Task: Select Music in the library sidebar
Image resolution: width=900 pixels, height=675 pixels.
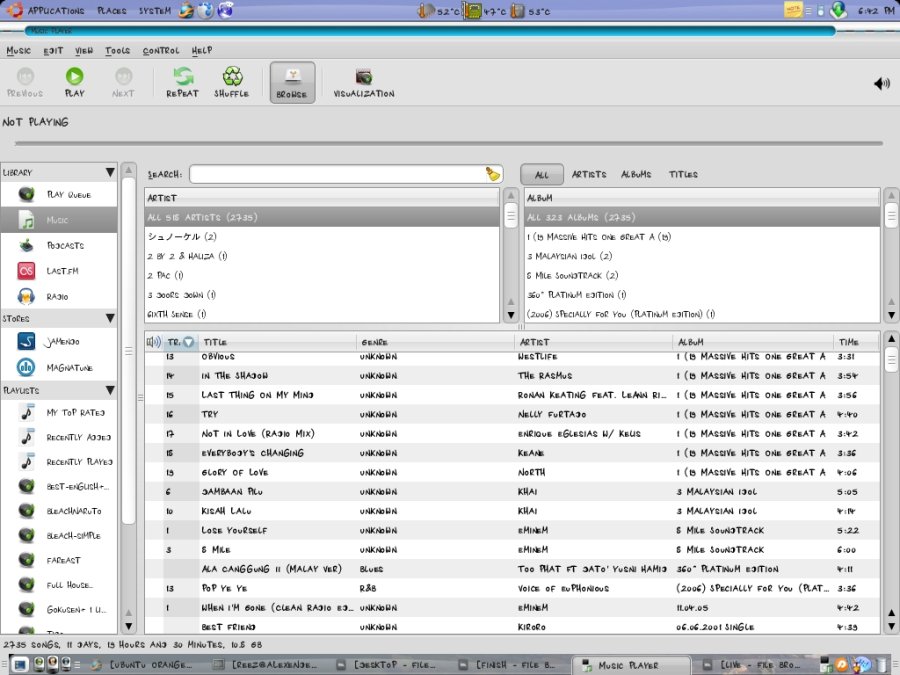Action: 59,220
